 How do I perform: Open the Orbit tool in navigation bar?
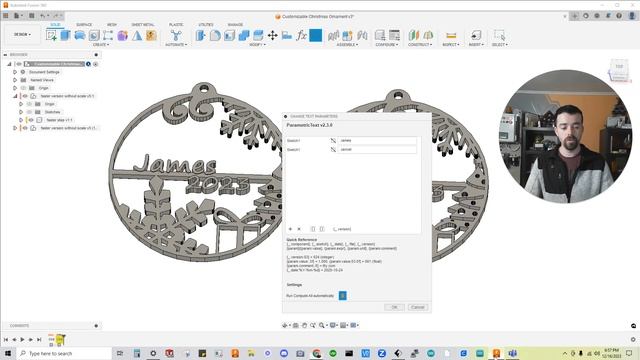[285, 325]
